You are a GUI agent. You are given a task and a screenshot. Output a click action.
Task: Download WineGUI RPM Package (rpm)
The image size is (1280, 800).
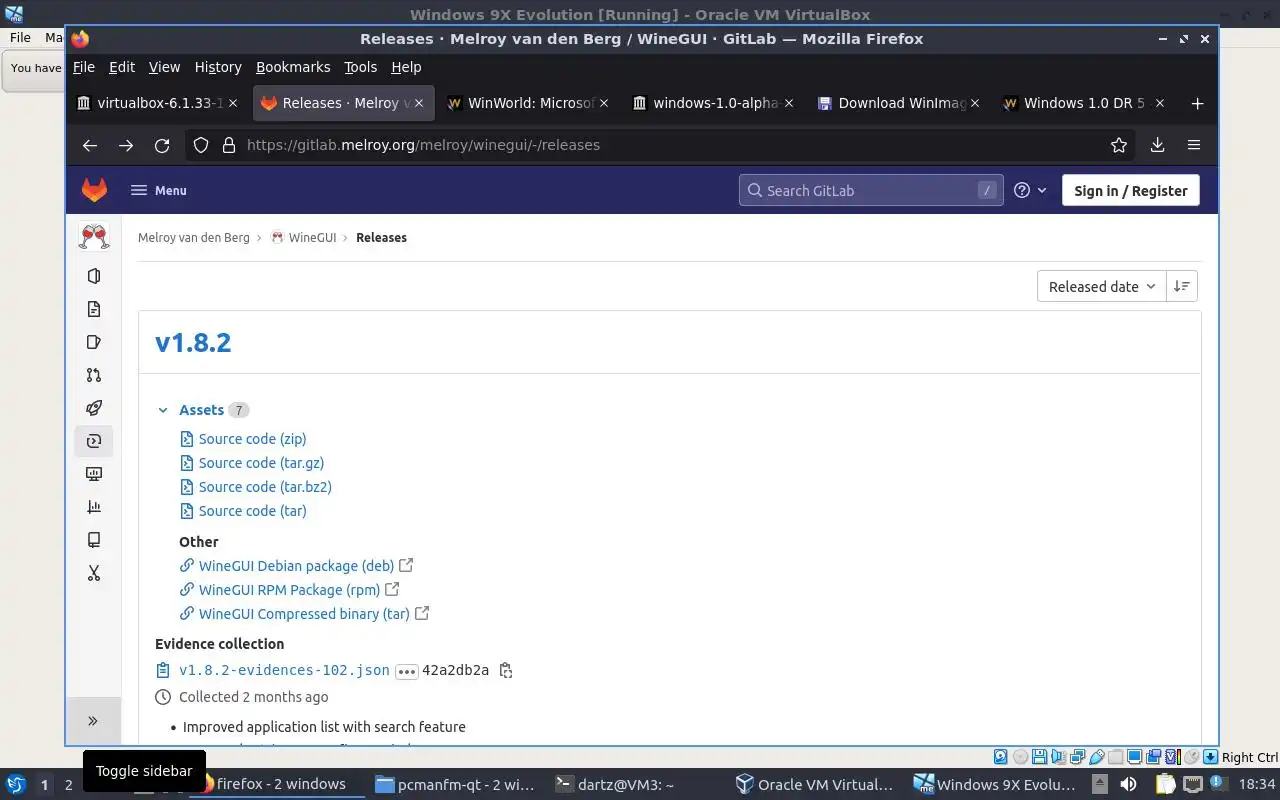tap(289, 590)
